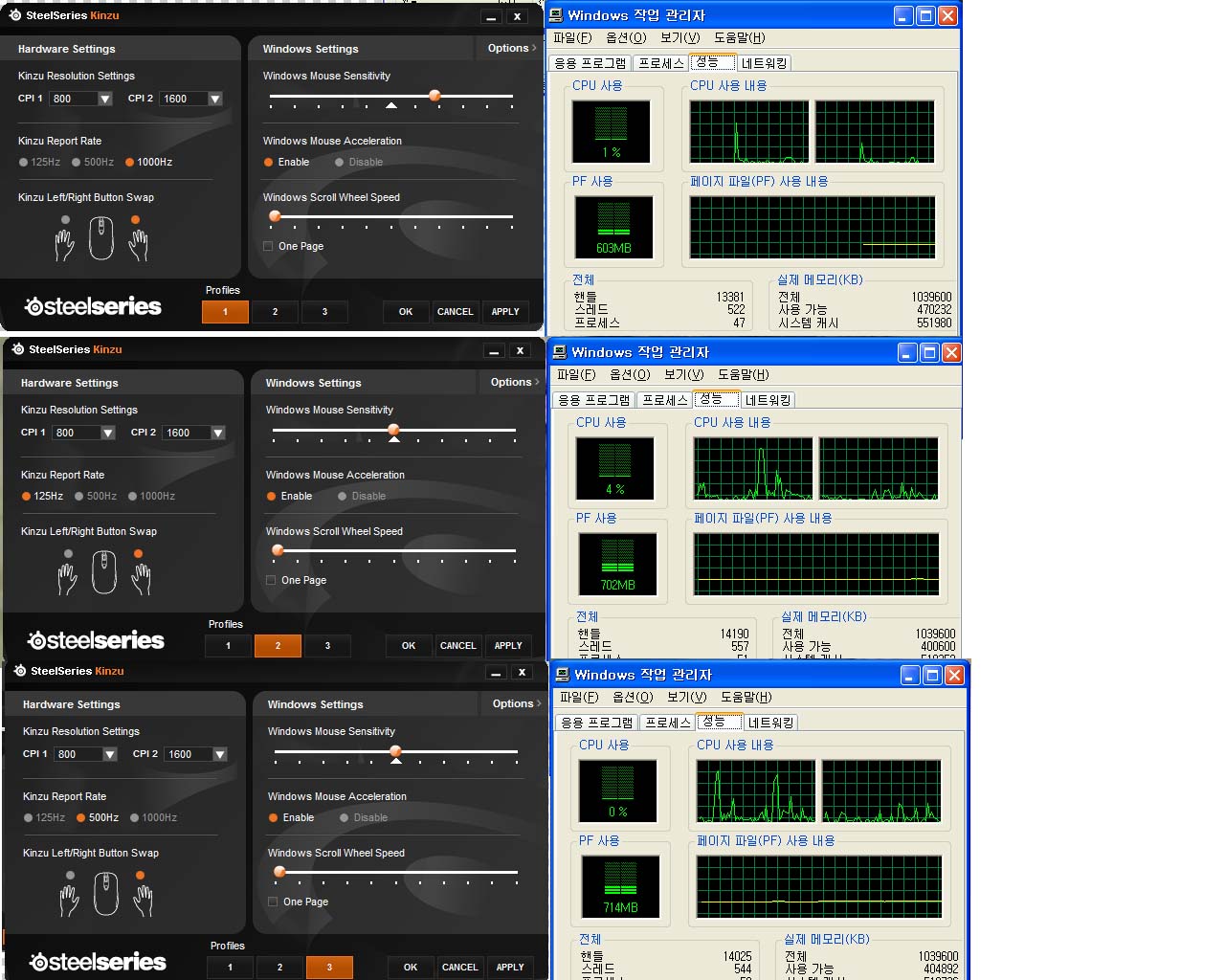This screenshot has width=1225, height=980.
Task: Select 1000Hz in the Kinzu window with profile 2 active
Action: [152, 496]
